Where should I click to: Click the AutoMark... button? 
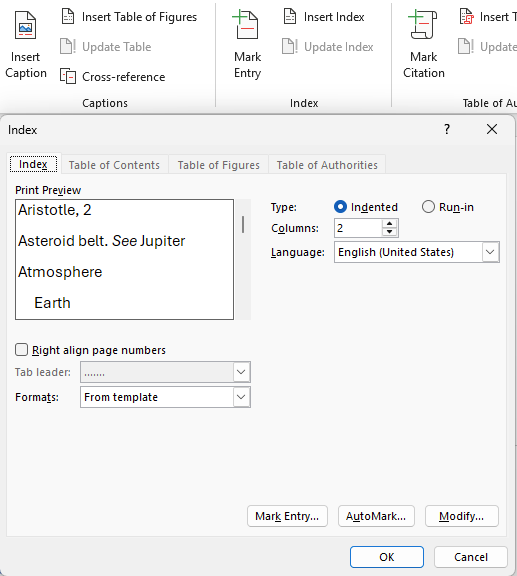point(376,516)
